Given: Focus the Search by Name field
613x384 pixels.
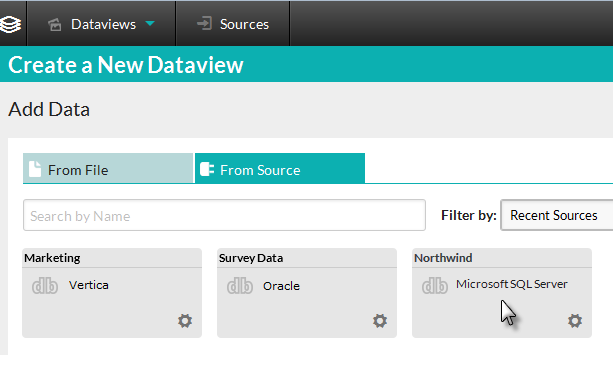Looking at the screenshot, I should [224, 215].
